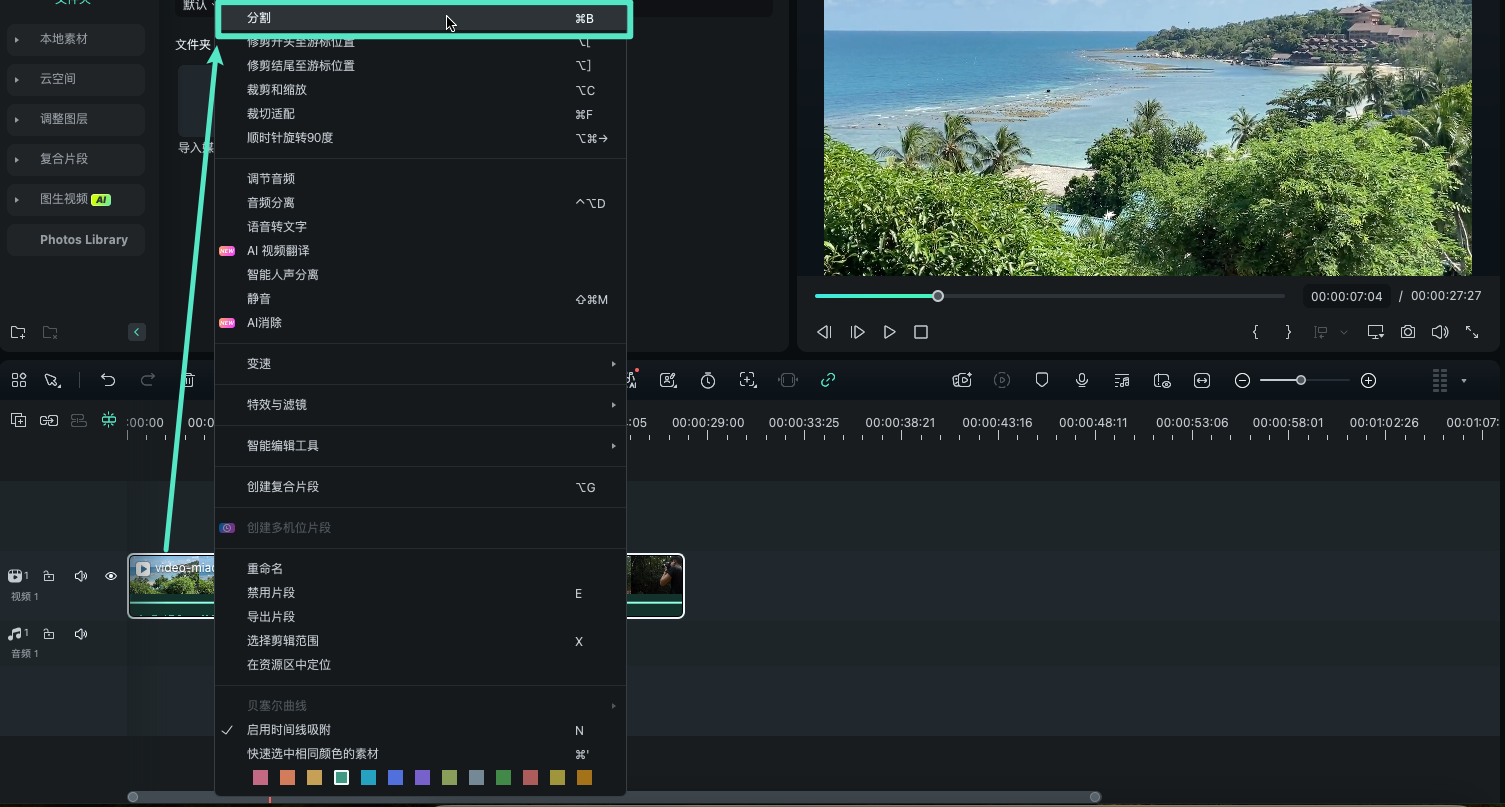This screenshot has width=1505, height=807.
Task: Open the 变速 submenu
Action: coord(421,364)
